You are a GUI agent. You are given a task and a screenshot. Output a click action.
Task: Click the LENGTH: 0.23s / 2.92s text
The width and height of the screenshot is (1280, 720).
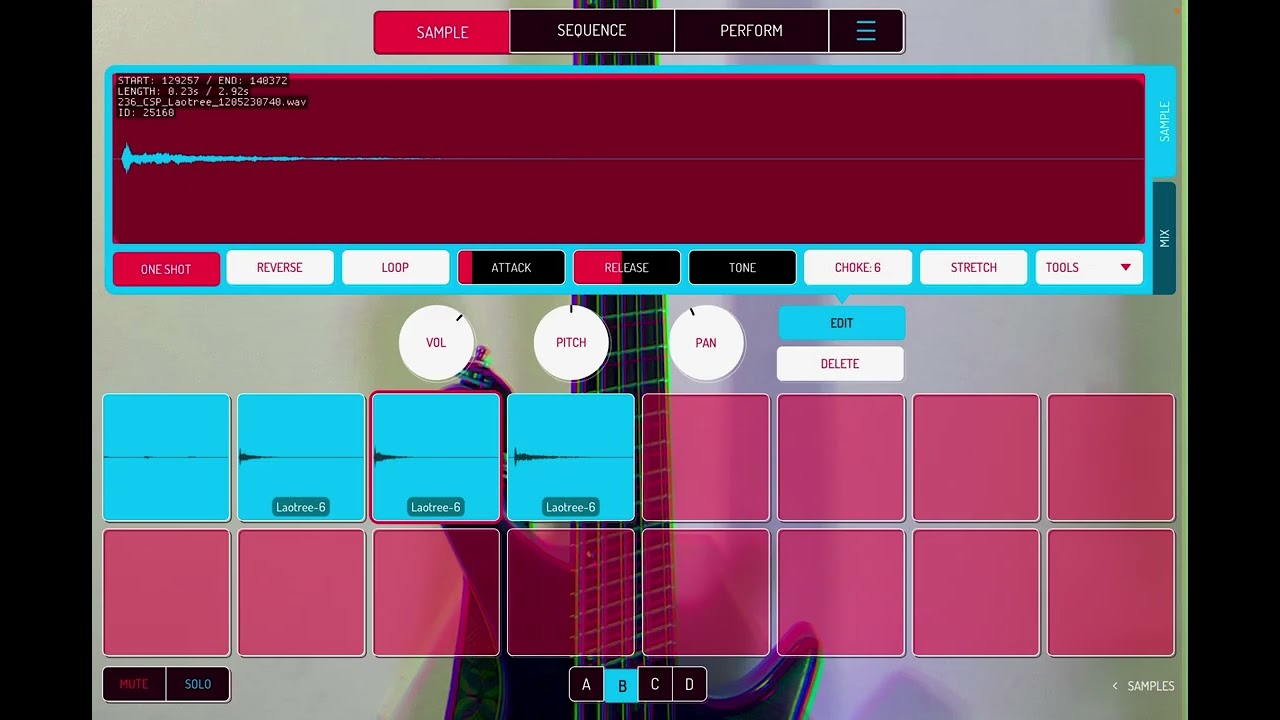(x=183, y=92)
